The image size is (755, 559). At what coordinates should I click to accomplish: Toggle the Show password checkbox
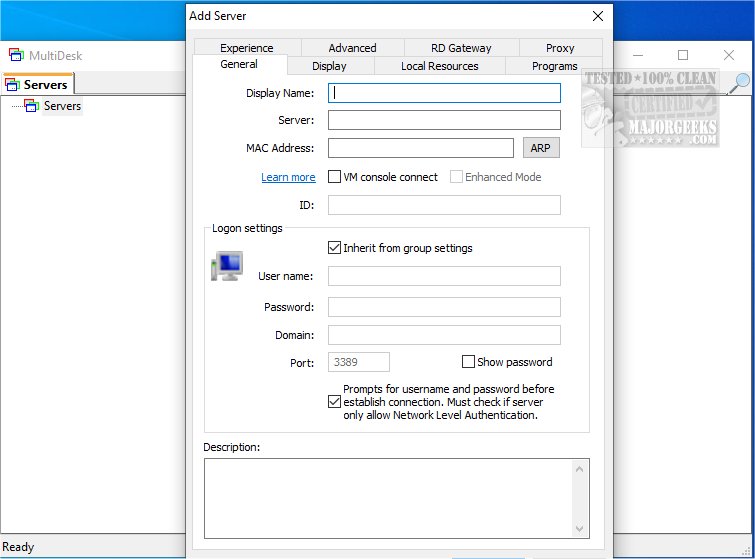point(468,362)
